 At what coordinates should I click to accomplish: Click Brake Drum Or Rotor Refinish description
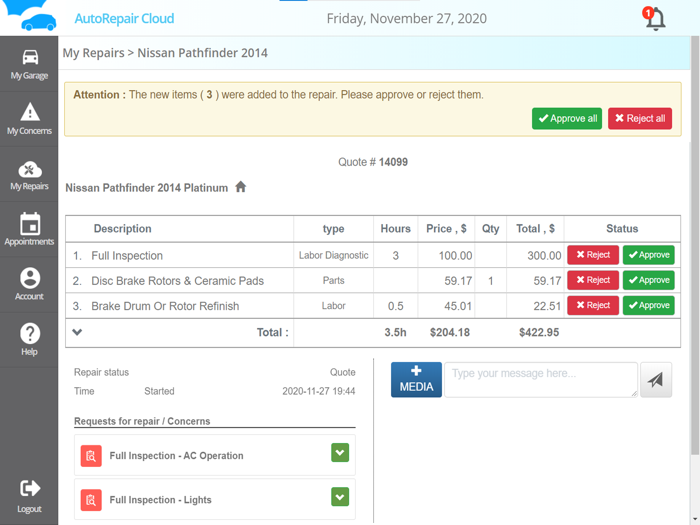coord(165,306)
